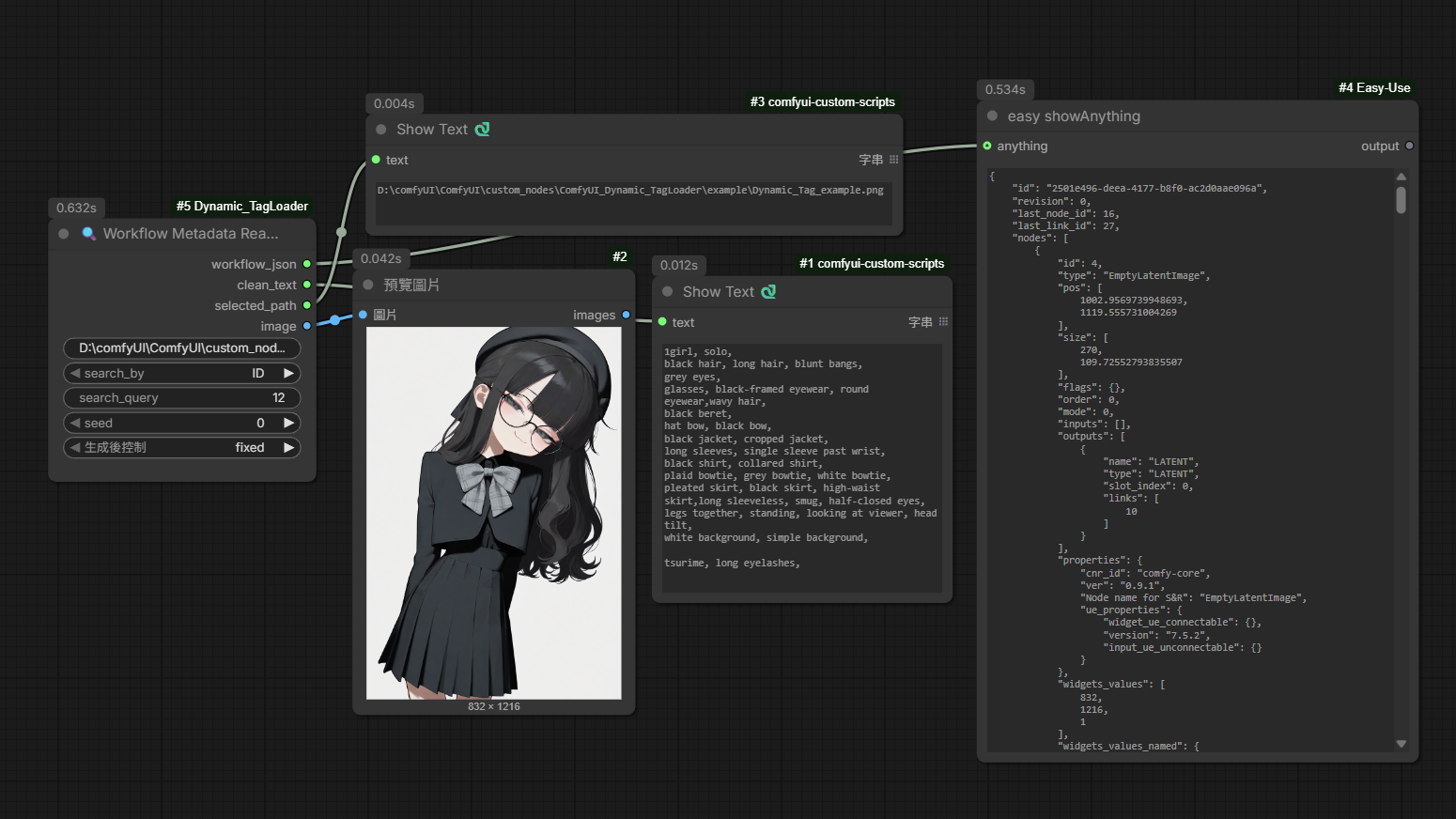Click the blue images output dot
This screenshot has width=1456, height=819.
click(x=626, y=315)
